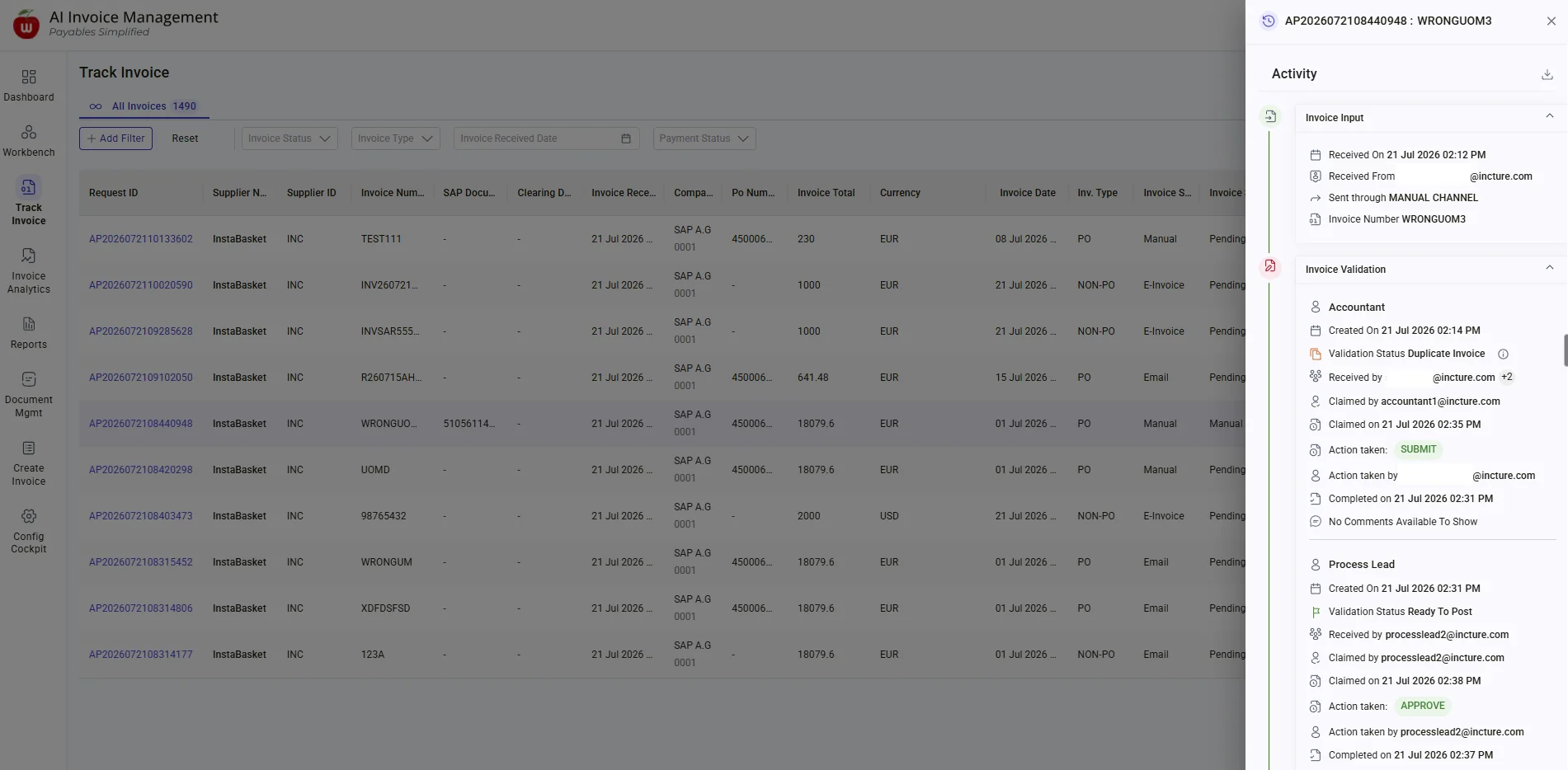Screen dimensions: 1568x770
Task: Open request AP2026072108314806
Action: pos(141,608)
